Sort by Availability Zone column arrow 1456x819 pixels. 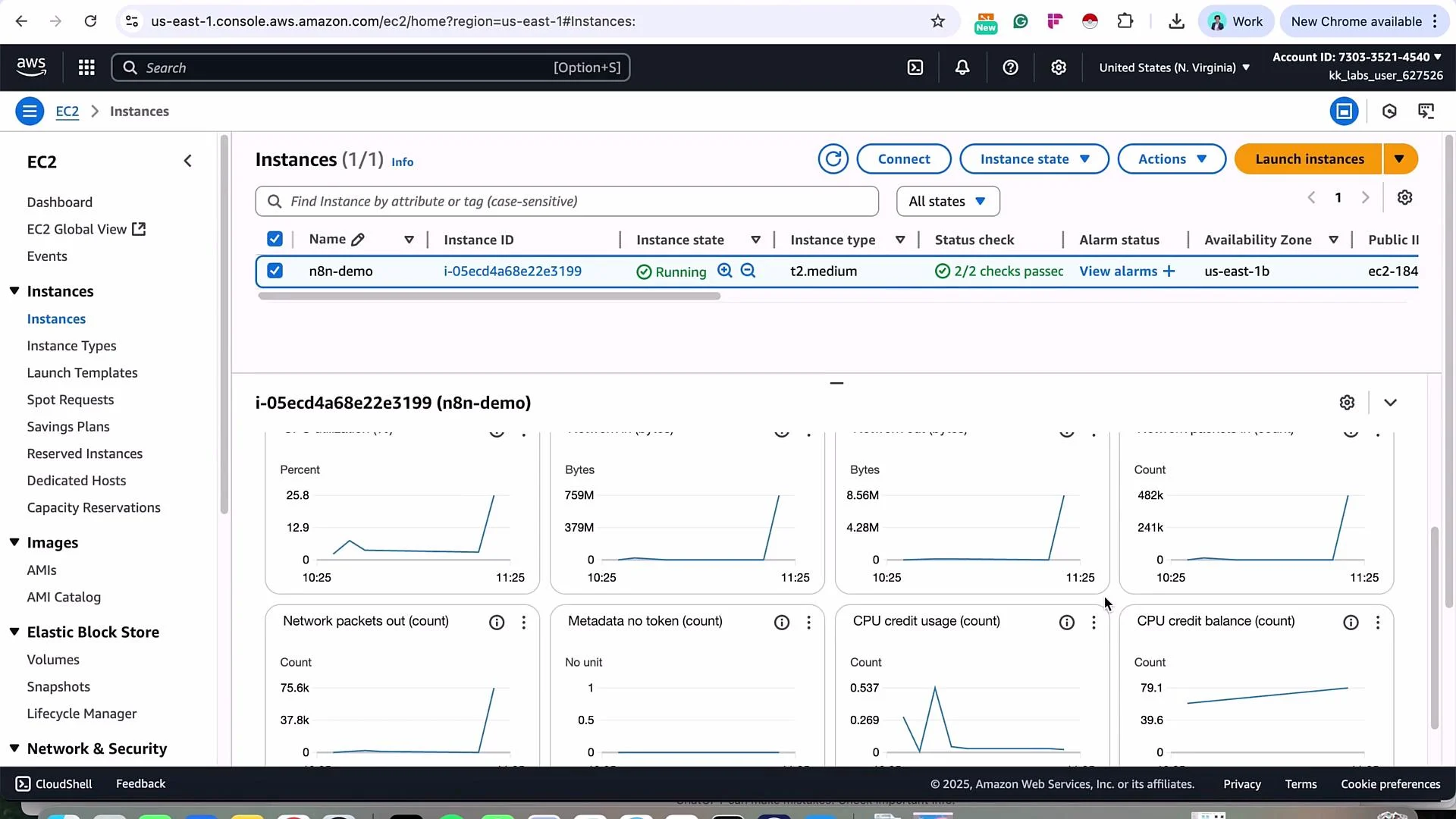point(1333,240)
